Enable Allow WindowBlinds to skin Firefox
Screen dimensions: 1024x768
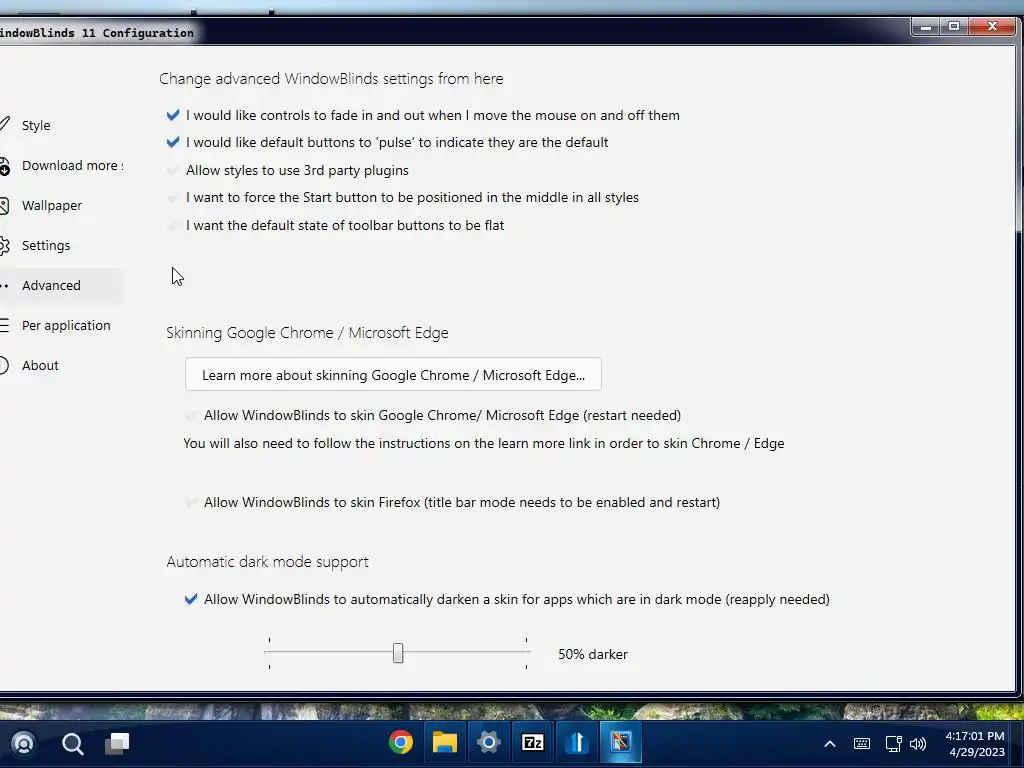point(191,502)
